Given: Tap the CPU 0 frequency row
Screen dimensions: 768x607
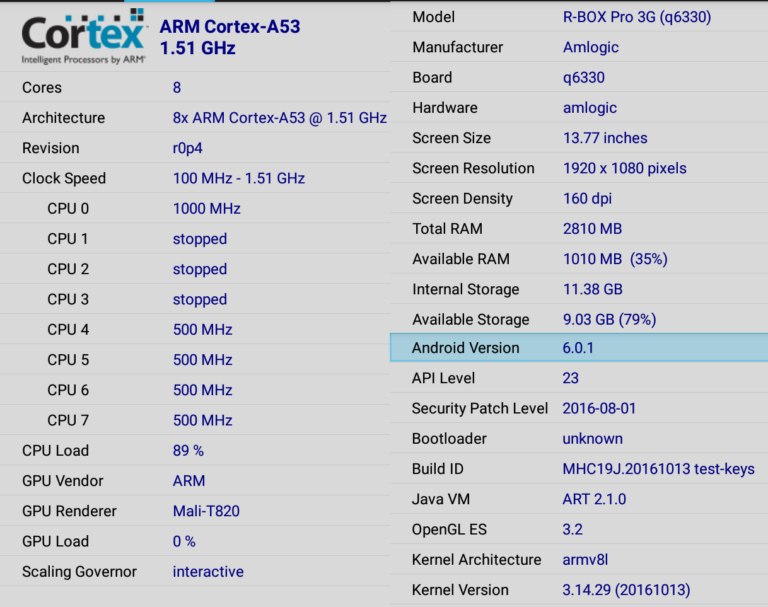Looking at the screenshot, I should [x=195, y=209].
